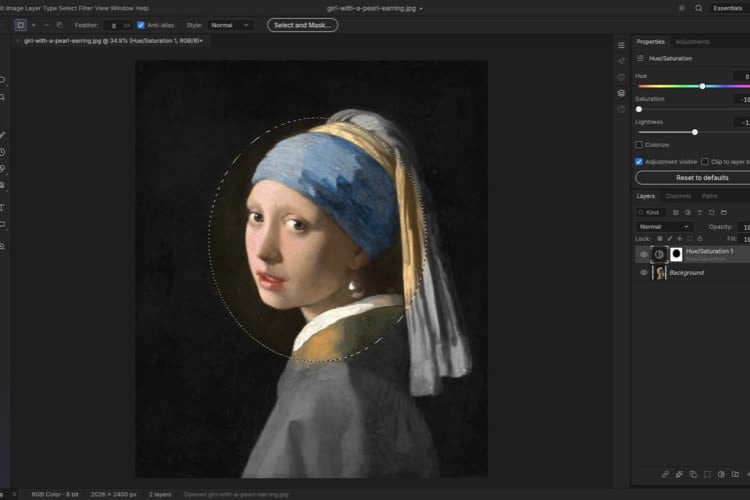This screenshot has width=750, height=500.
Task: Open the View menu
Action: pos(101,8)
